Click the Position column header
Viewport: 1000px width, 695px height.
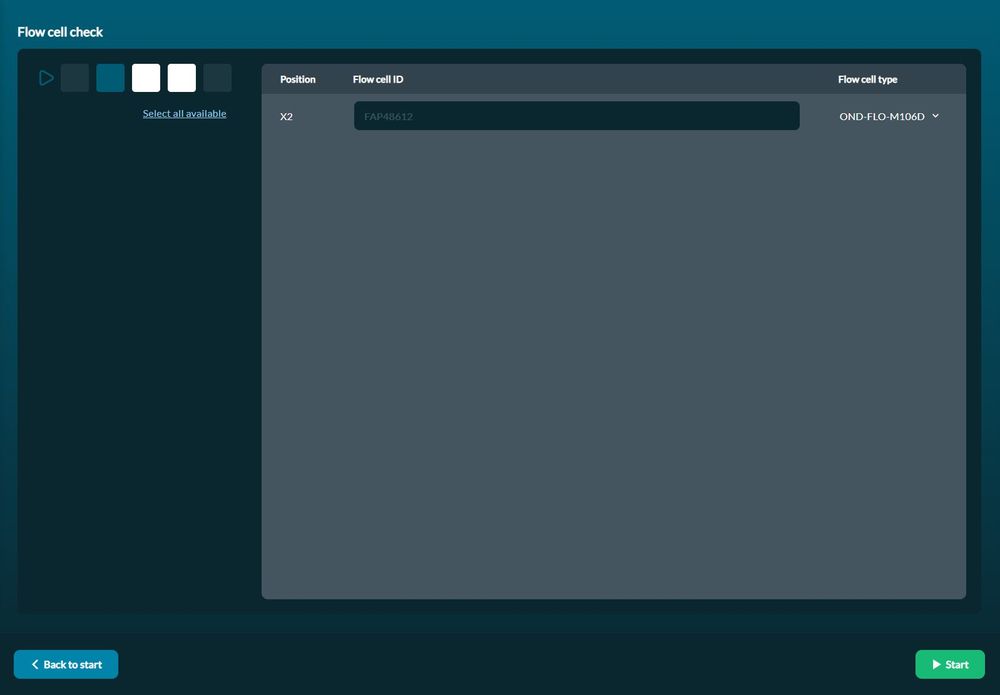click(x=298, y=79)
